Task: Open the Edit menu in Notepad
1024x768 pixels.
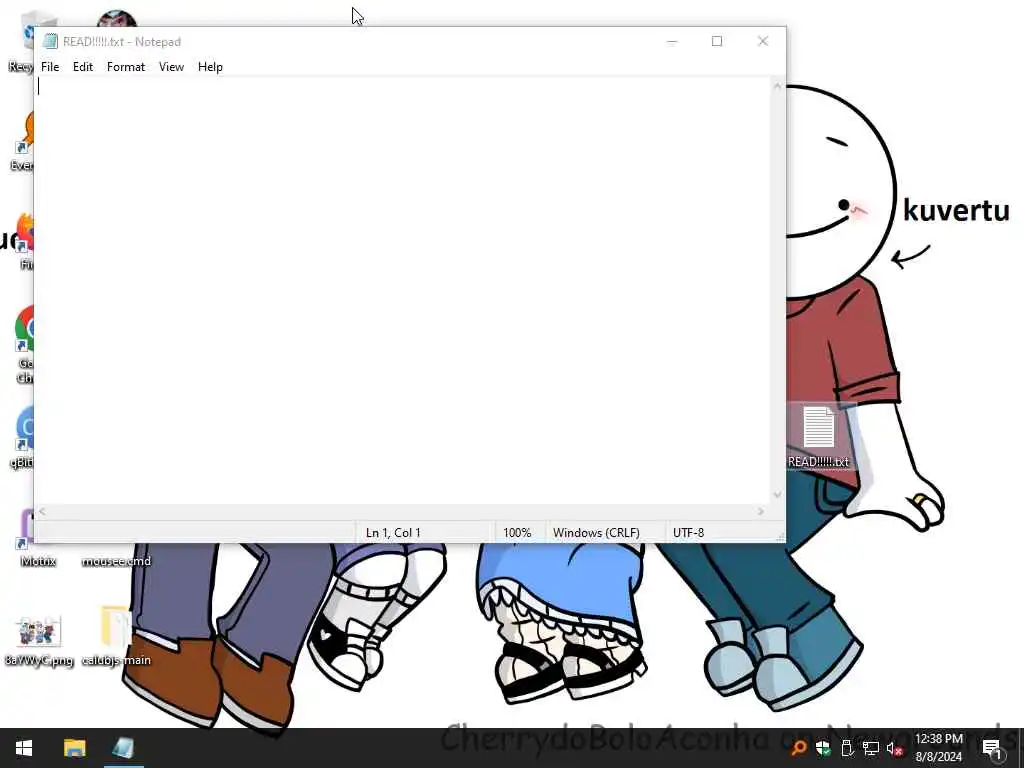Action: [82, 67]
